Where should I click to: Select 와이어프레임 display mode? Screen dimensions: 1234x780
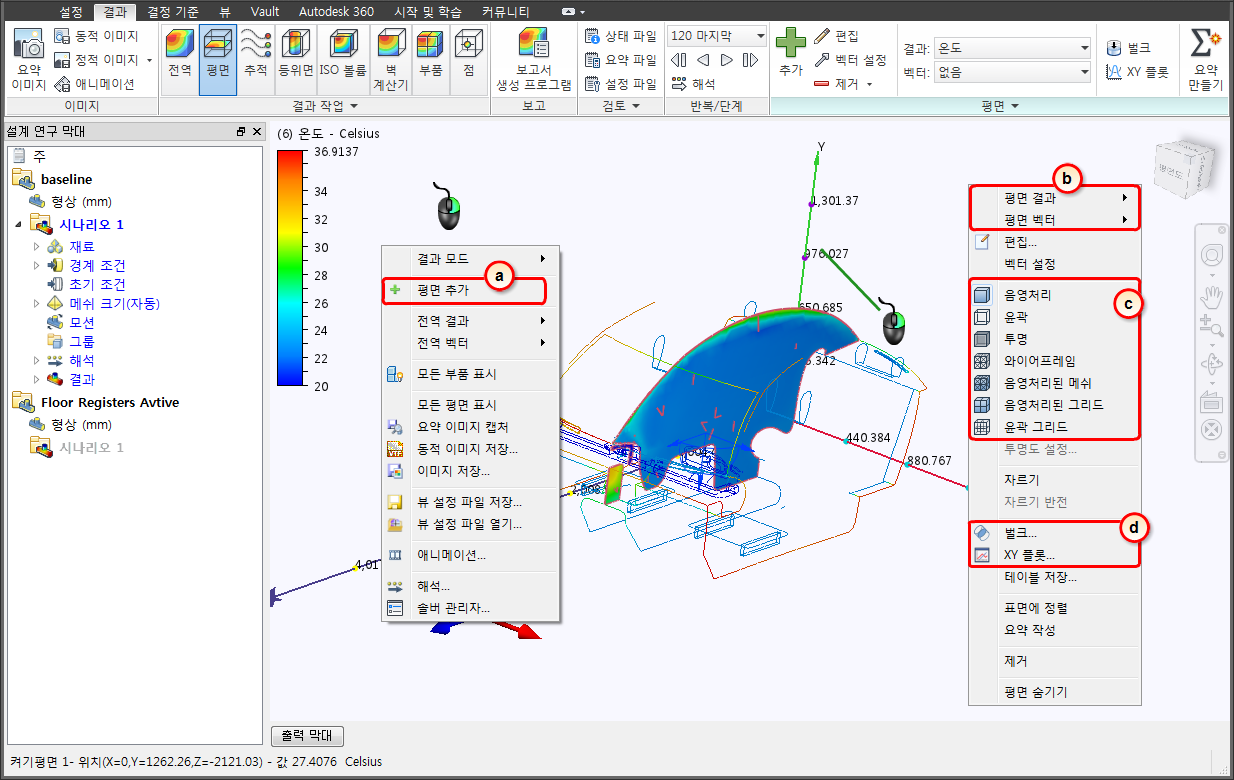click(x=1054, y=360)
